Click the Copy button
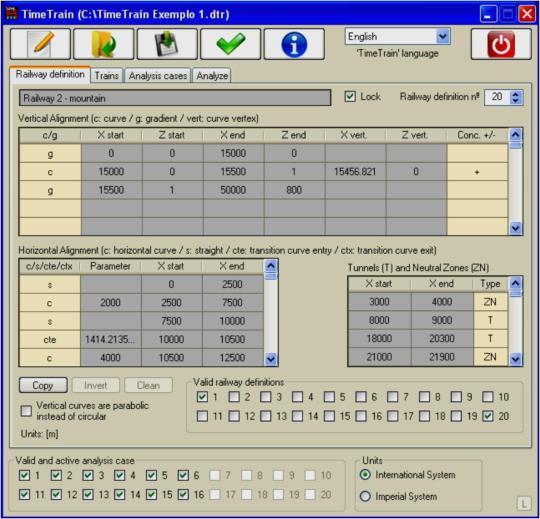The height and width of the screenshot is (519, 540). tap(43, 385)
